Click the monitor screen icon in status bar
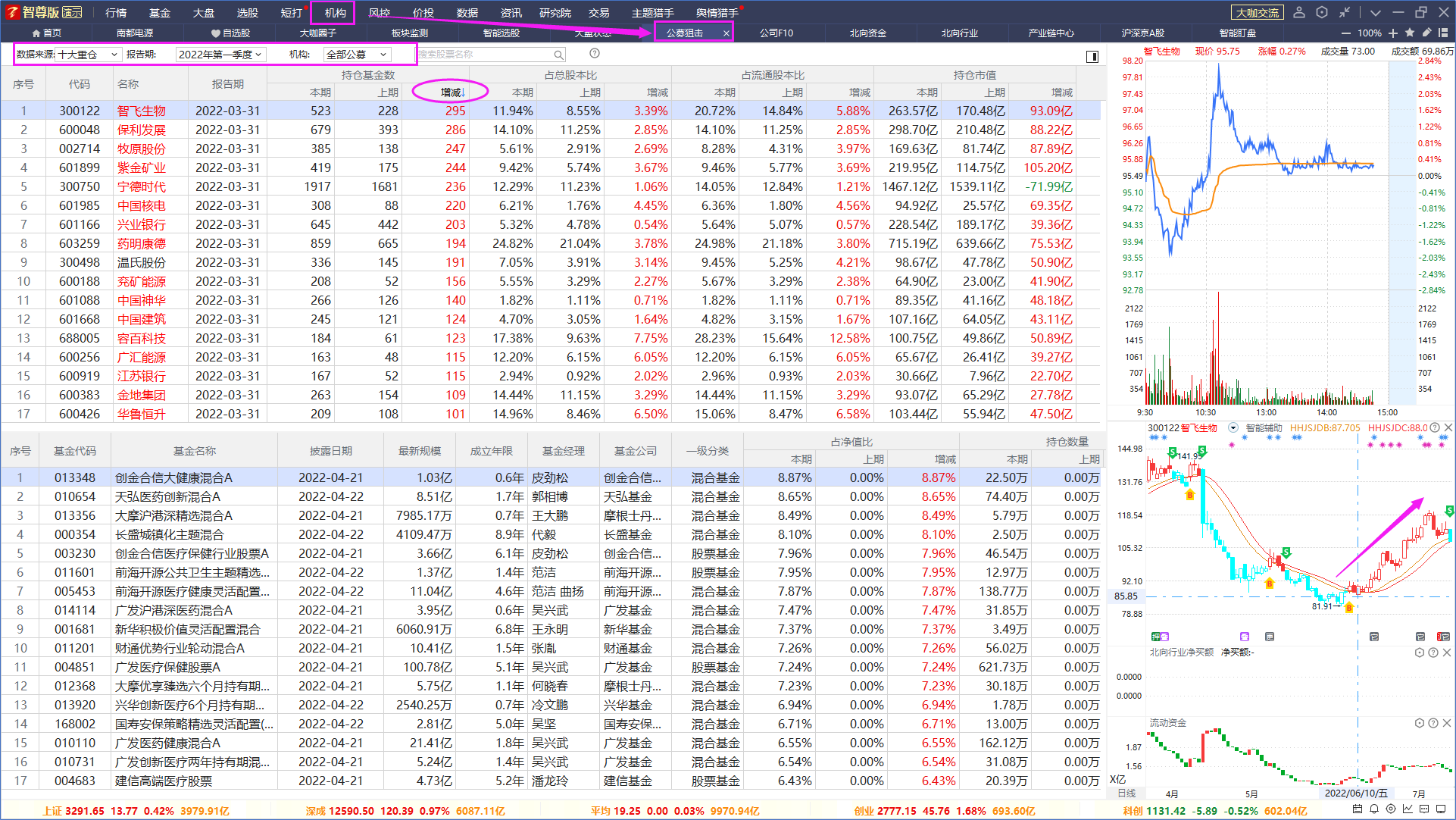Screen dimensions: 1456x820 1441,809
